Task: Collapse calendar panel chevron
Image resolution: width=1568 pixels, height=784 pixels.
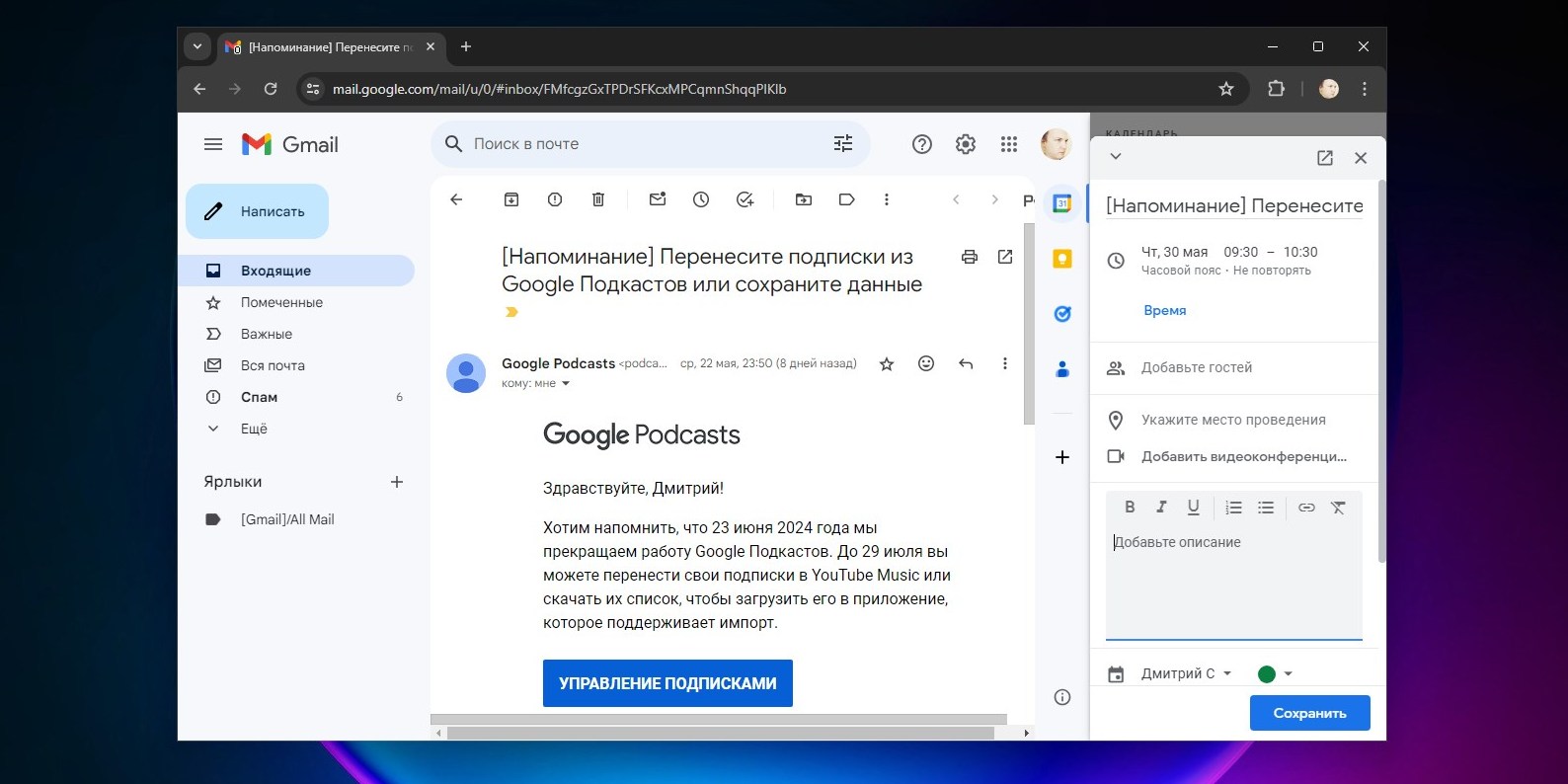Action: point(1116,156)
